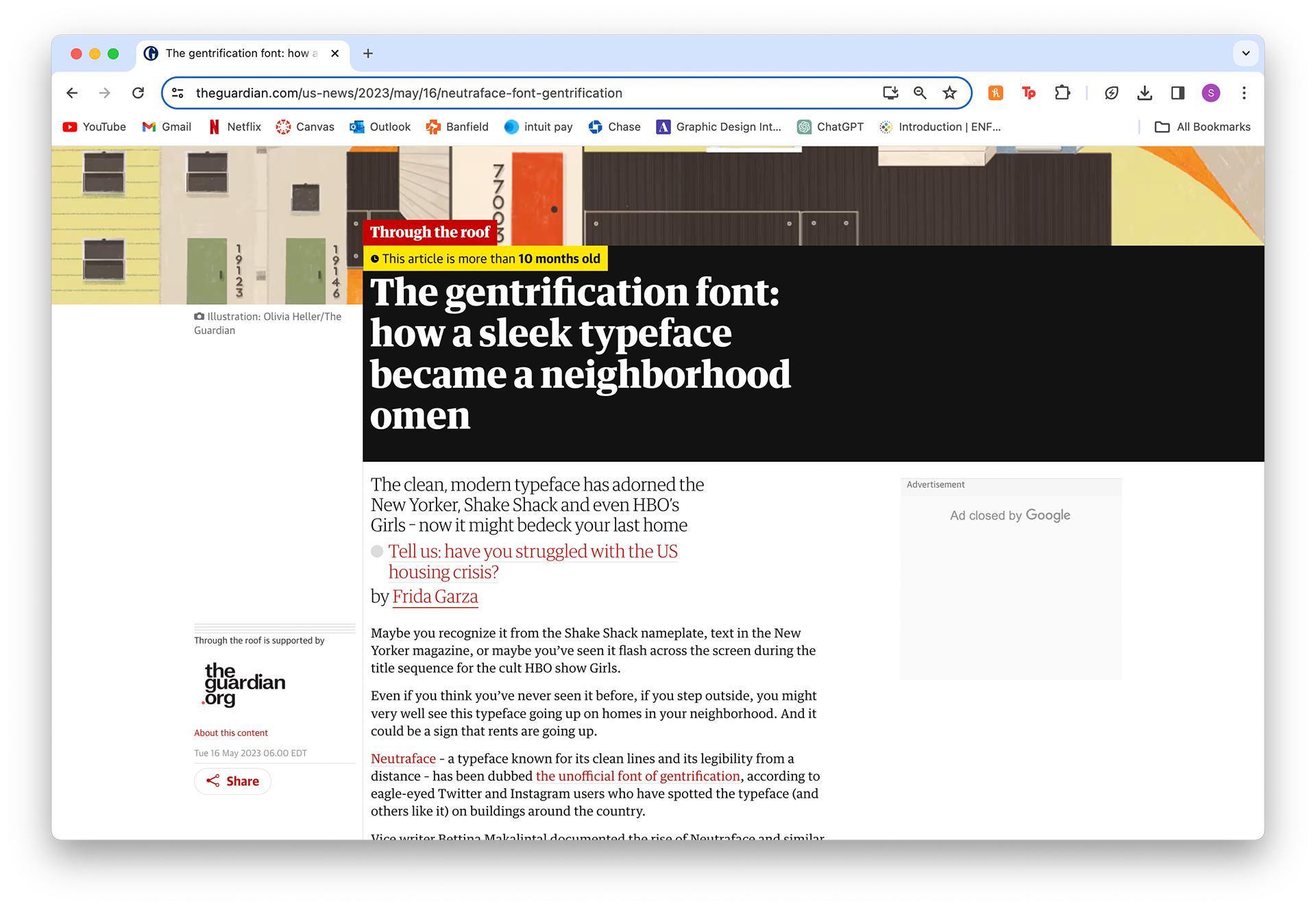
Task: Click the performance leaf icon in toolbar
Action: pos(1112,93)
